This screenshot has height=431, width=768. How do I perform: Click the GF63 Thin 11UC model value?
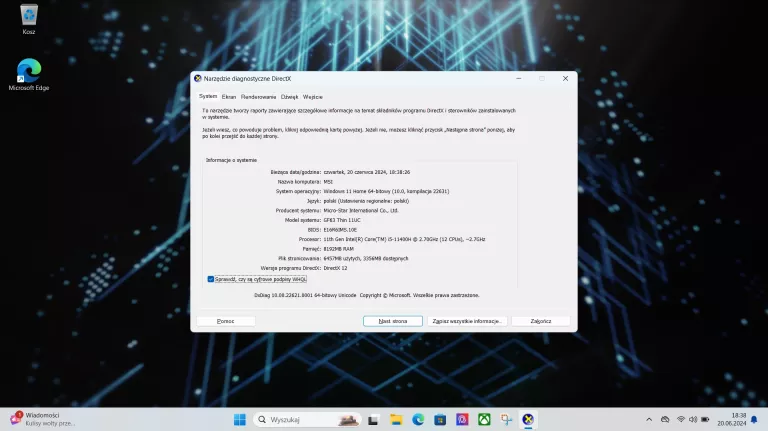[342, 220]
